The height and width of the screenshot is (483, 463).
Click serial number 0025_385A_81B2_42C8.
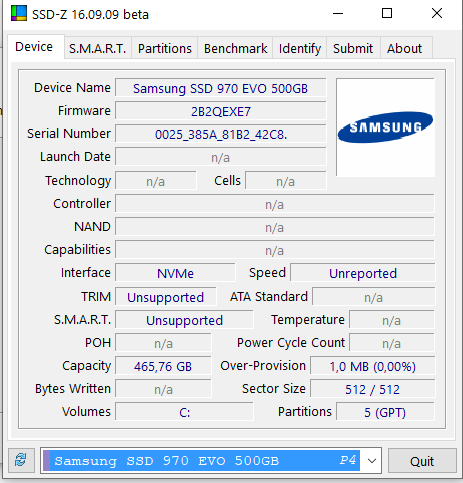221,134
